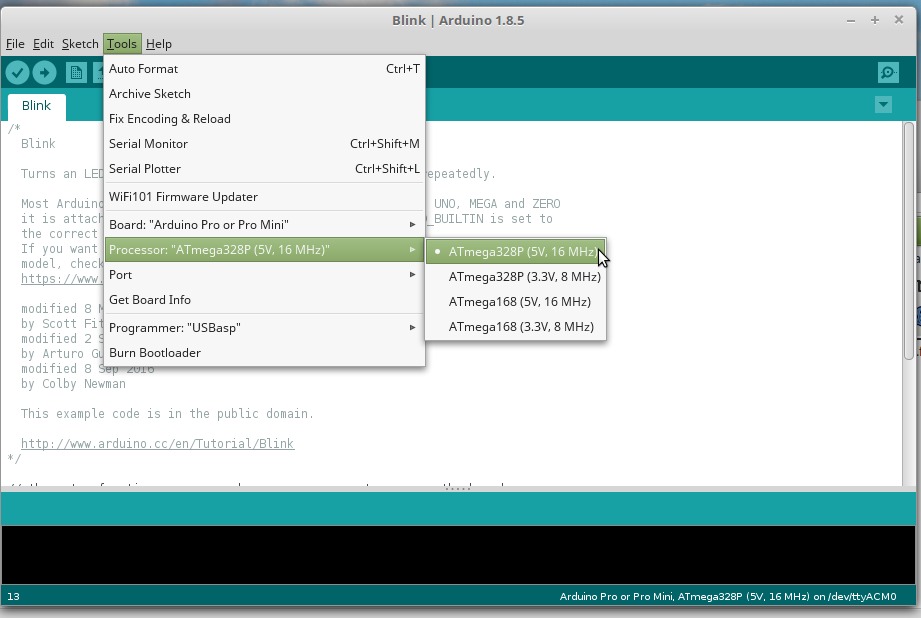The image size is (921, 618).
Task: Choose ATmega328P (3.3V, 8 MHz) processor
Action: tap(524, 277)
